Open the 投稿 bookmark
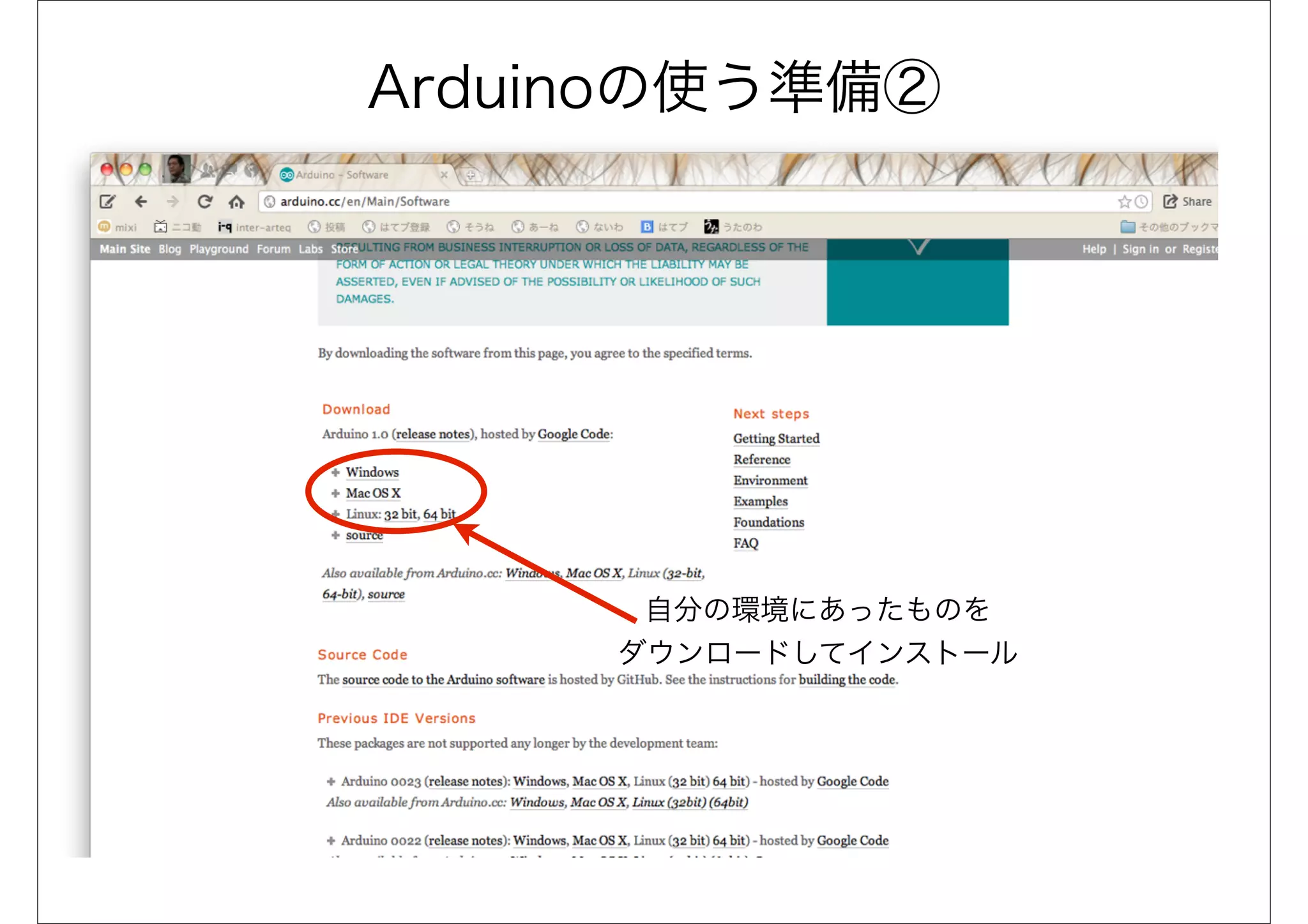The height and width of the screenshot is (924, 1308). [326, 227]
